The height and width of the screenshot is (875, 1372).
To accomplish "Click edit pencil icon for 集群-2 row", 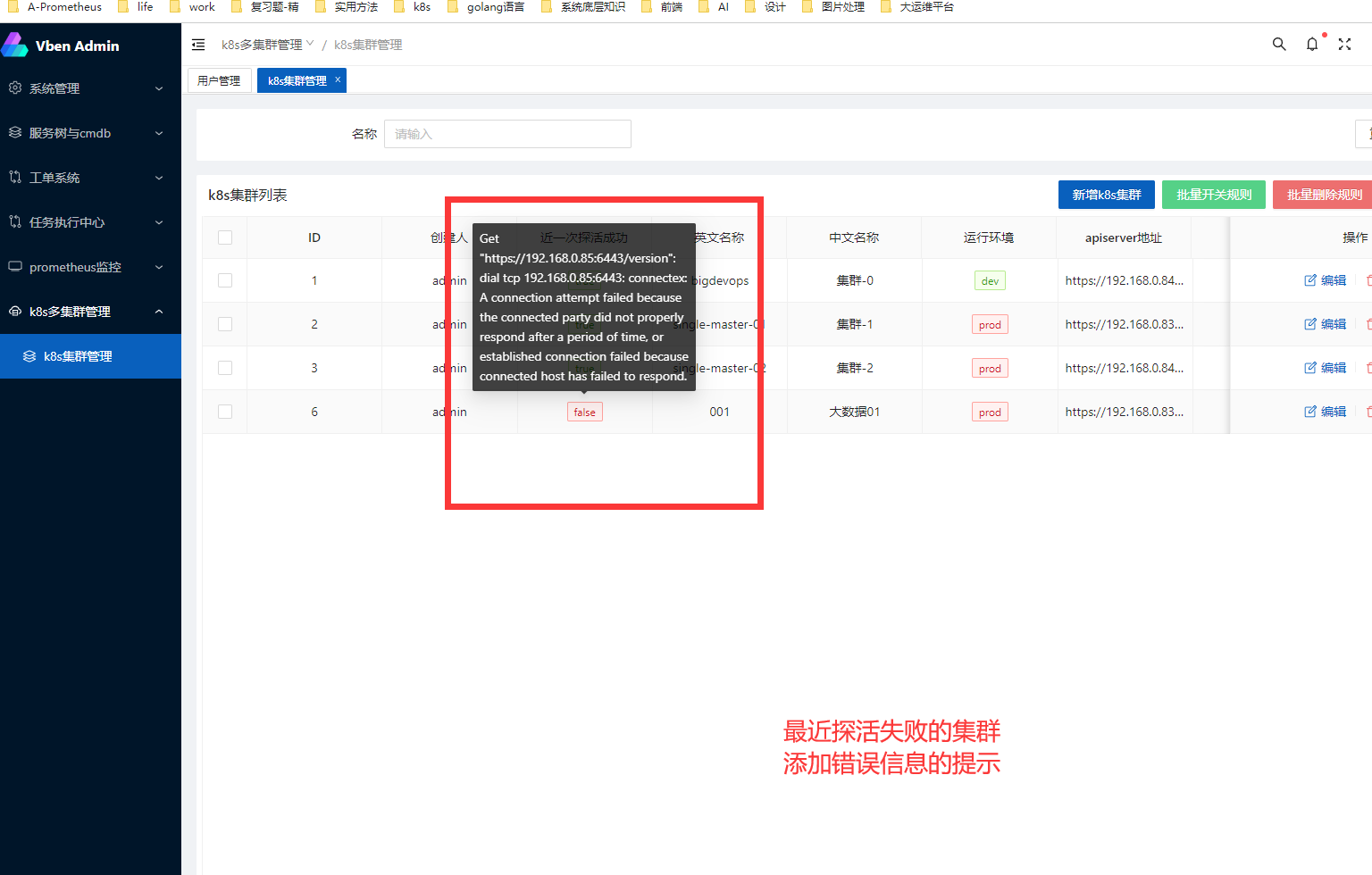I will (x=1310, y=368).
